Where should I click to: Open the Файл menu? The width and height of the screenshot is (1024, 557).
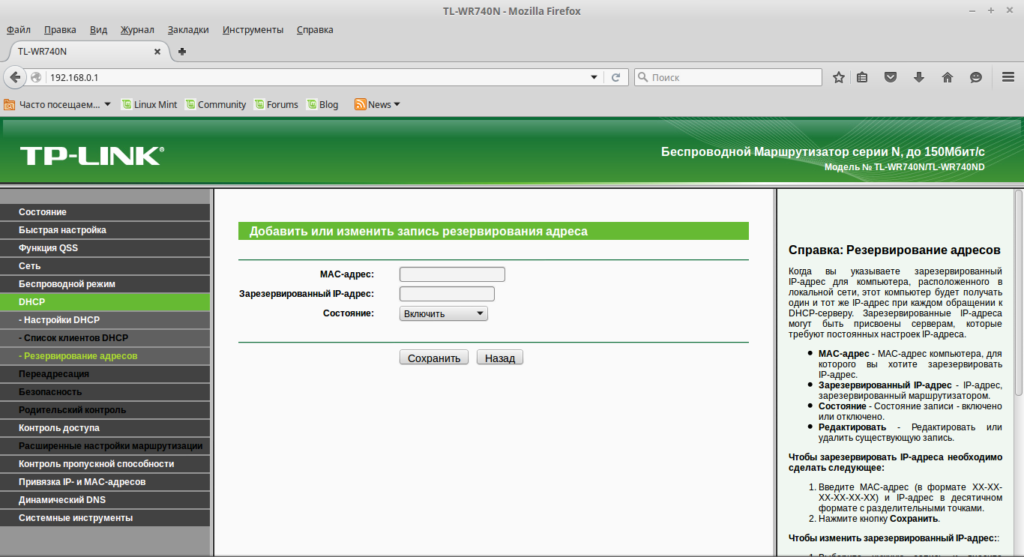pos(19,29)
